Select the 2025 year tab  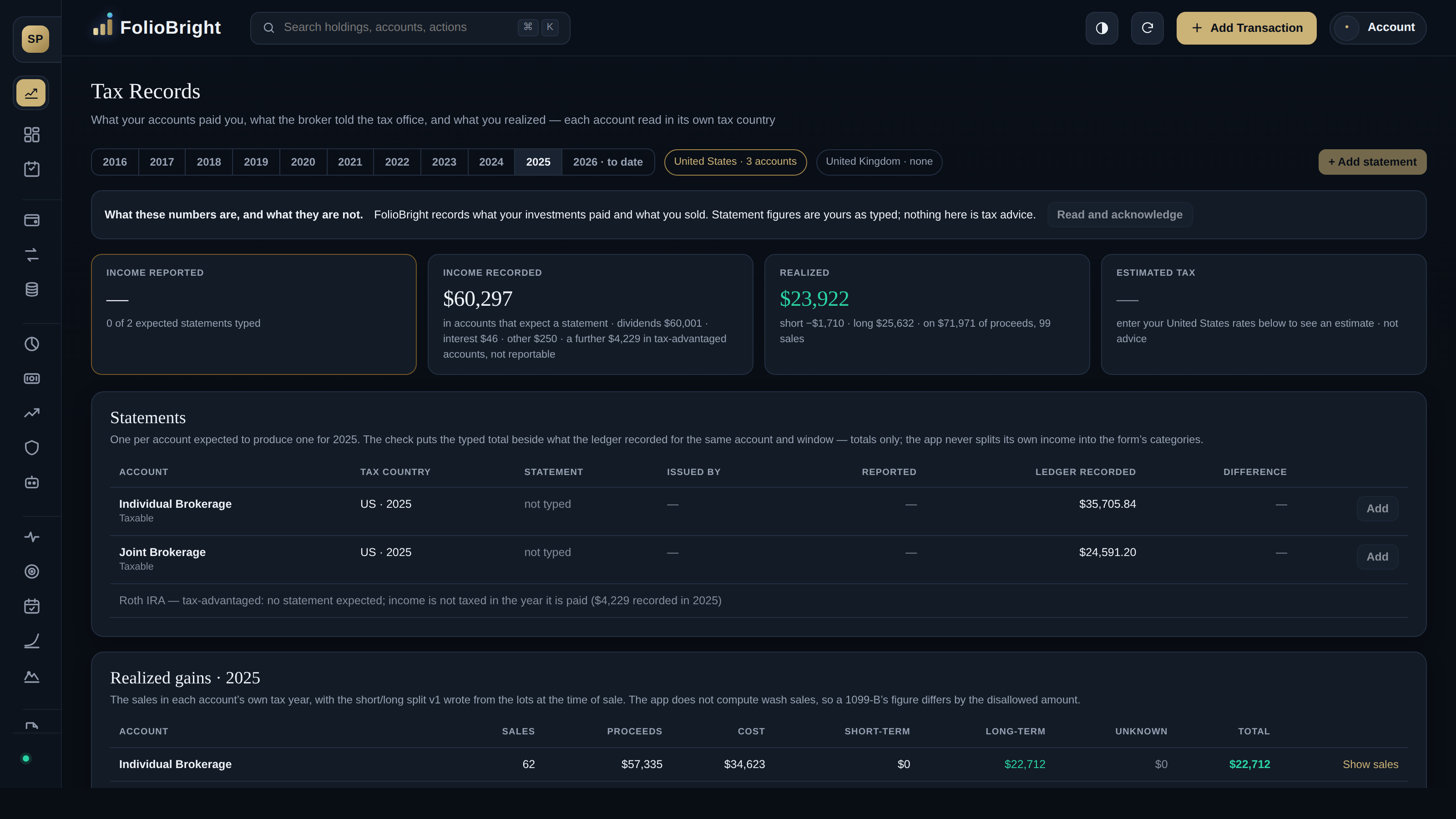pyautogui.click(x=538, y=162)
